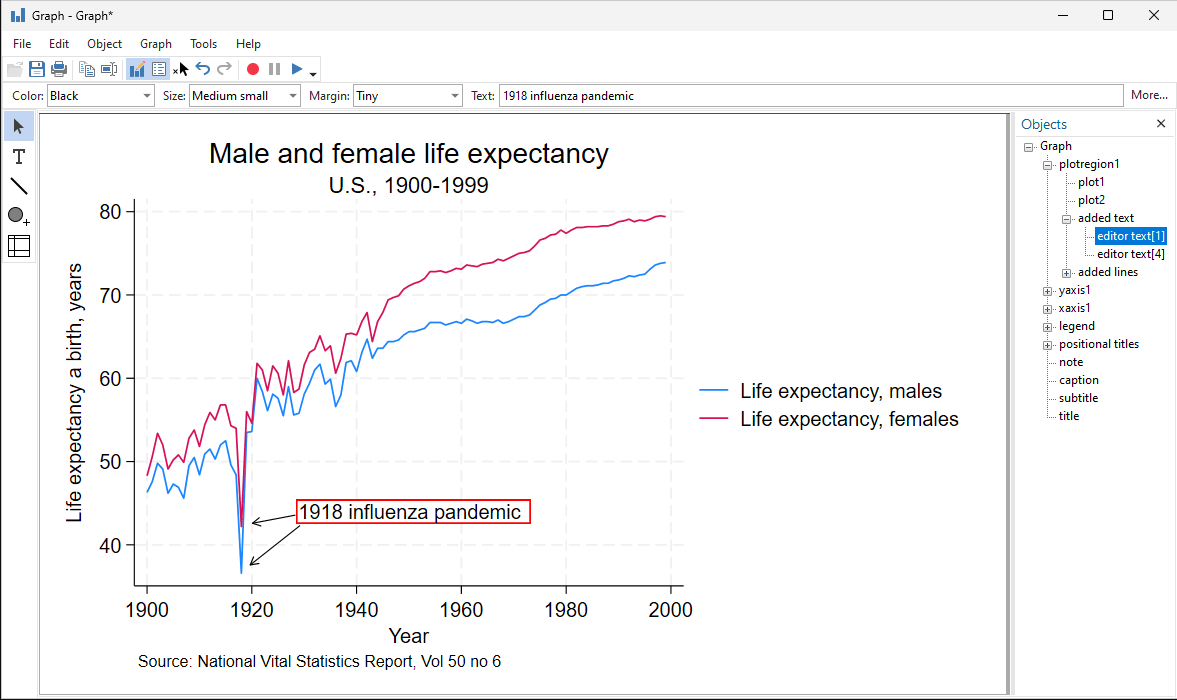Click the Print graph icon

point(59,69)
